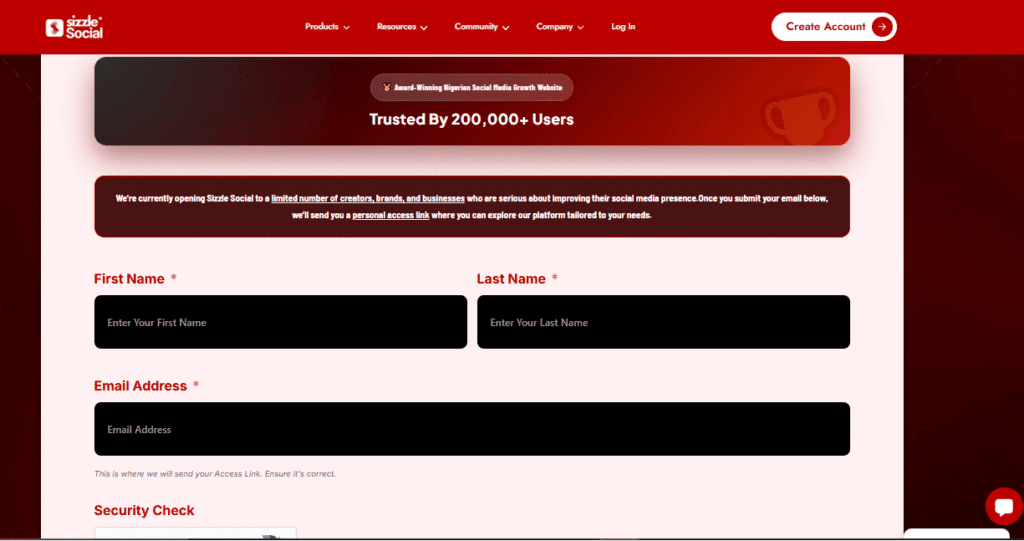Focus the Last Name input field
1024x541 pixels.
coord(664,322)
